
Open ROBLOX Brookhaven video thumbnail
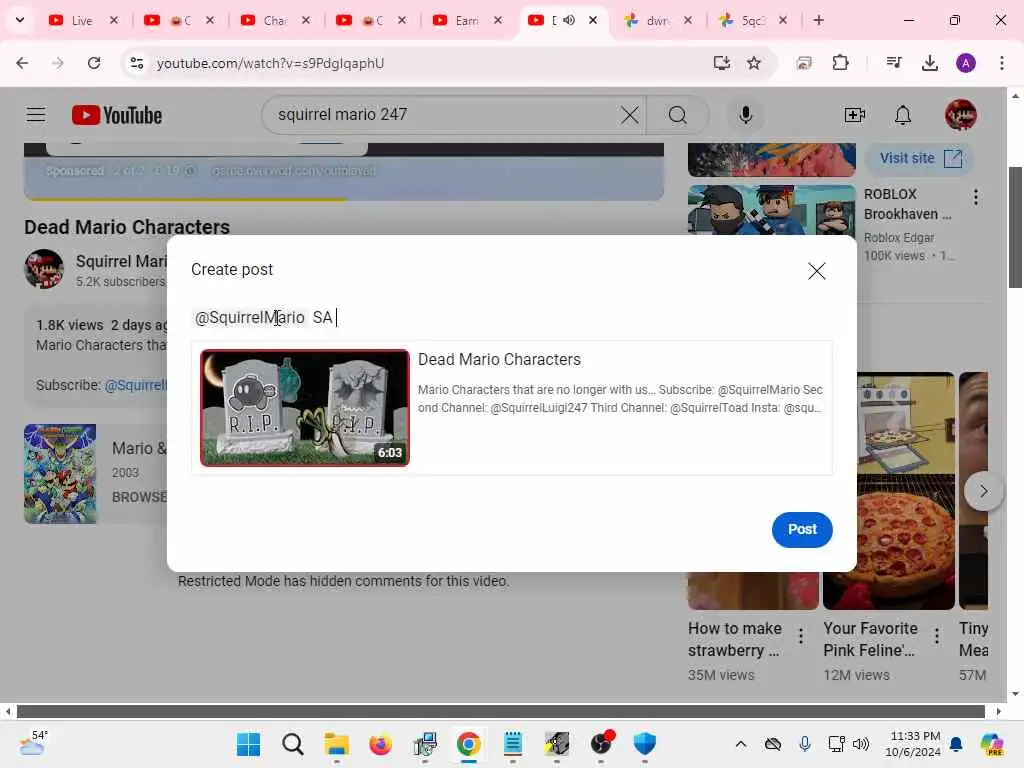click(x=771, y=210)
